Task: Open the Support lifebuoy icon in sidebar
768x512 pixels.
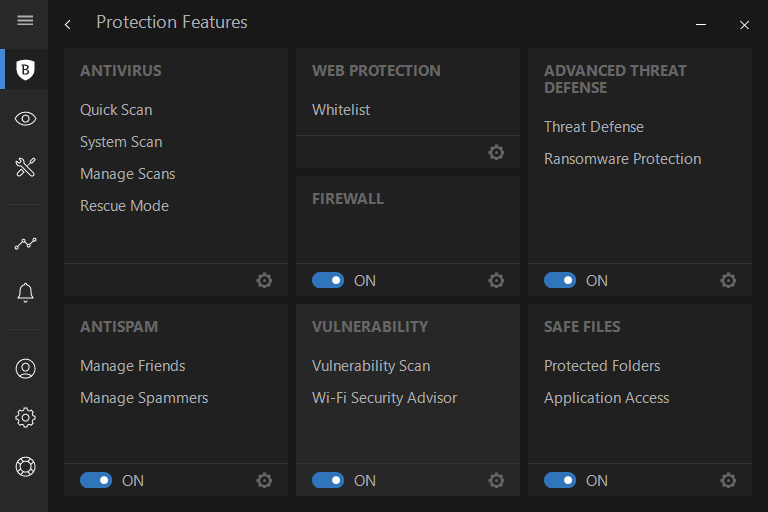Action: coord(26,466)
